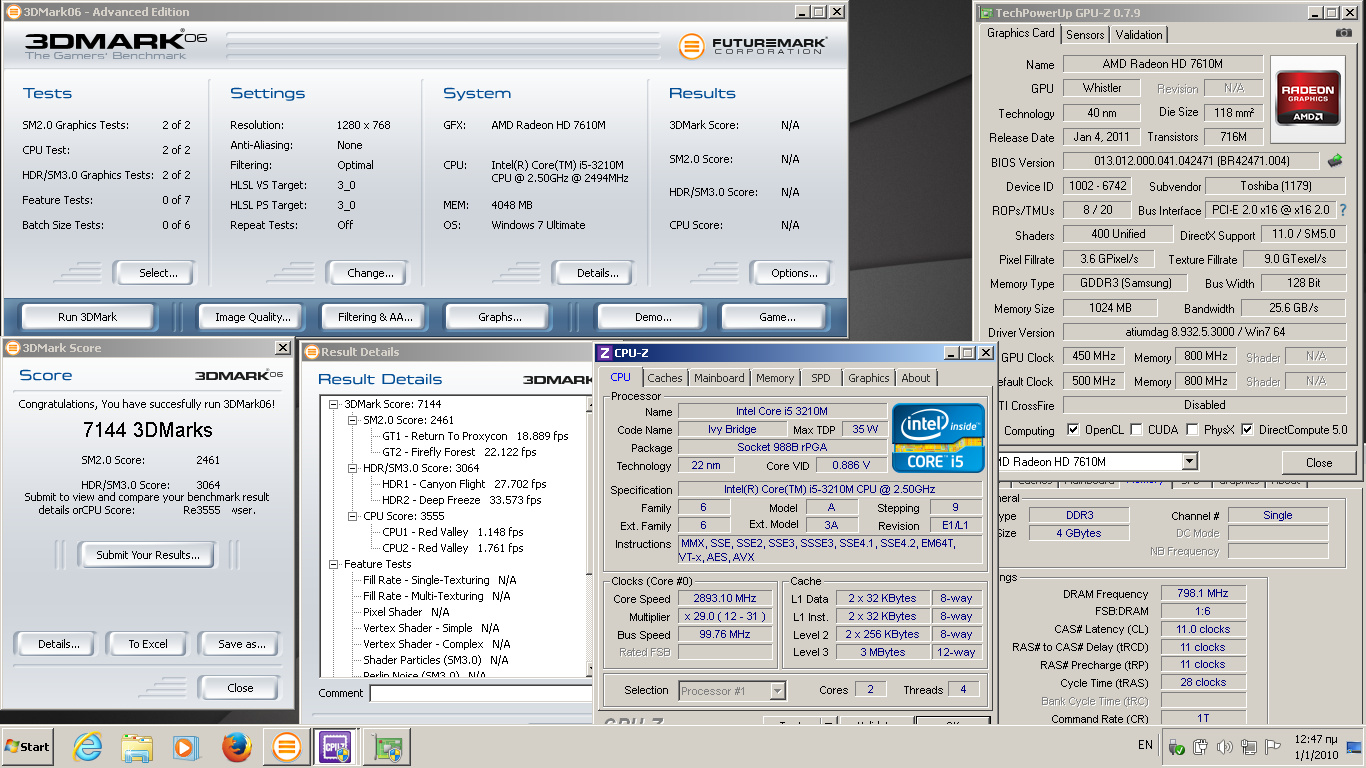This screenshot has height=768, width=1366.
Task: Click the Futuremark orange logo icon
Action: point(691,46)
